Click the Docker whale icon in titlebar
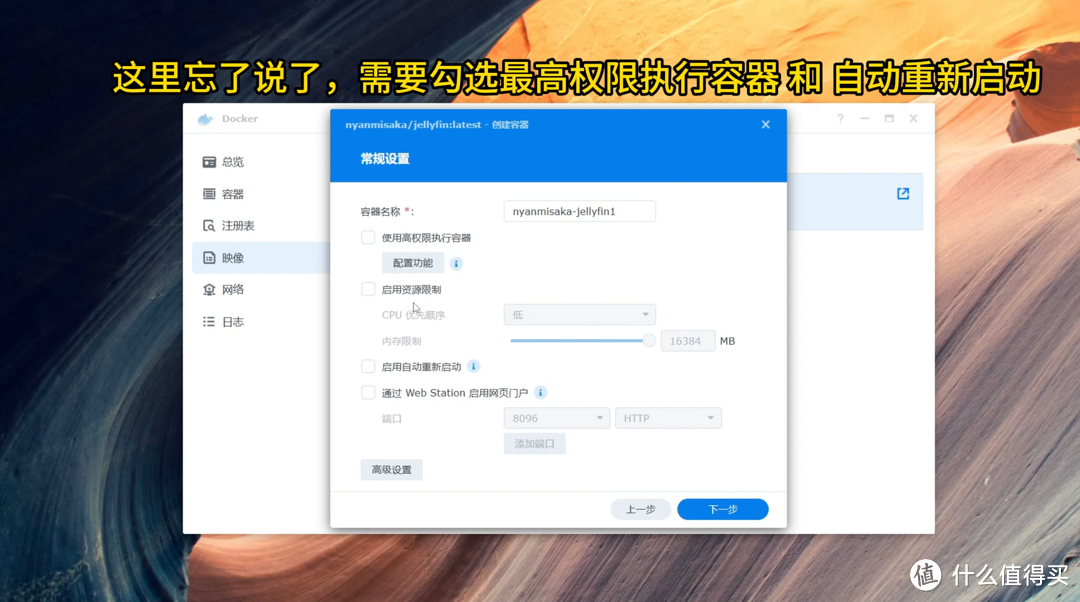1080x602 pixels. coord(207,118)
